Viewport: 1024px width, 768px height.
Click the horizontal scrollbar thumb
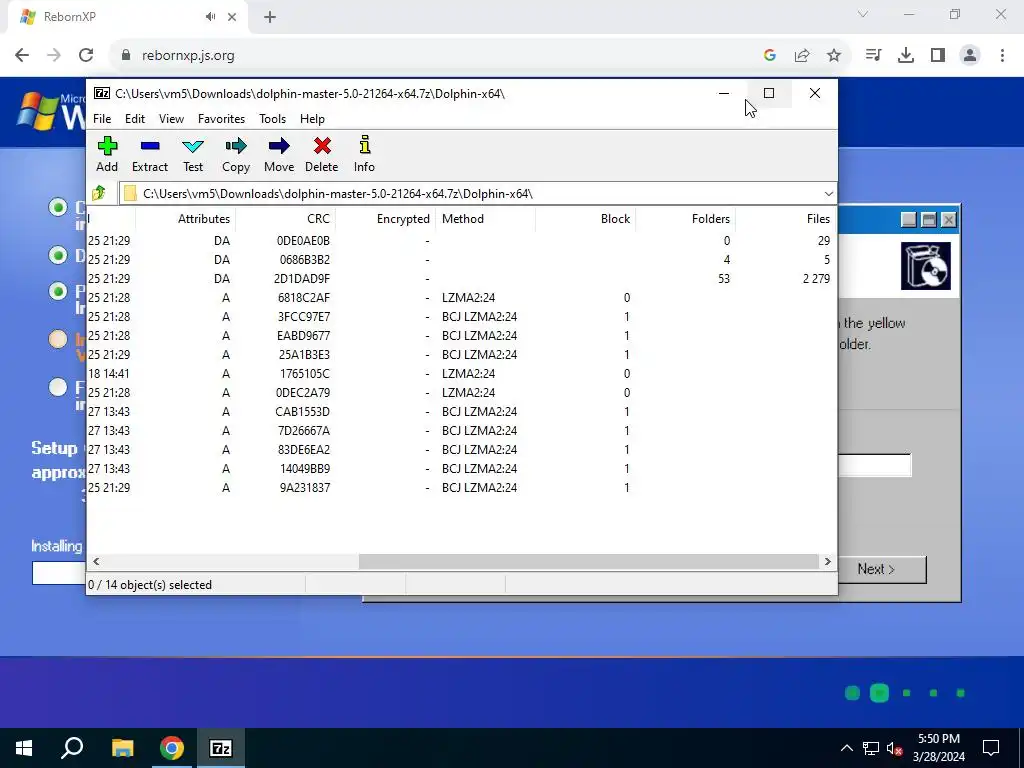(x=588, y=562)
